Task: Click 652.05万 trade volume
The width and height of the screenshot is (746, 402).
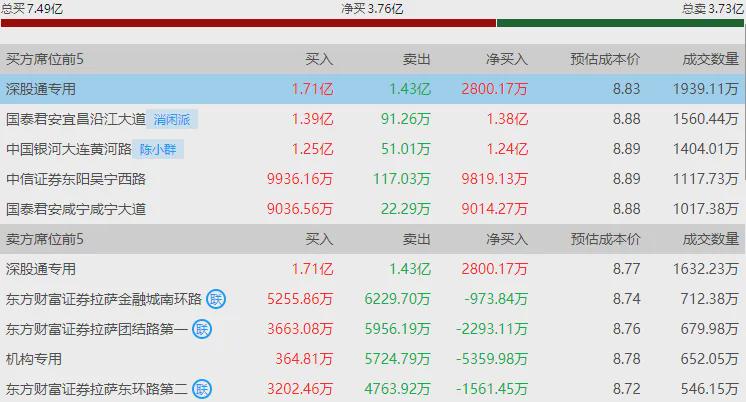Action: coord(710,359)
